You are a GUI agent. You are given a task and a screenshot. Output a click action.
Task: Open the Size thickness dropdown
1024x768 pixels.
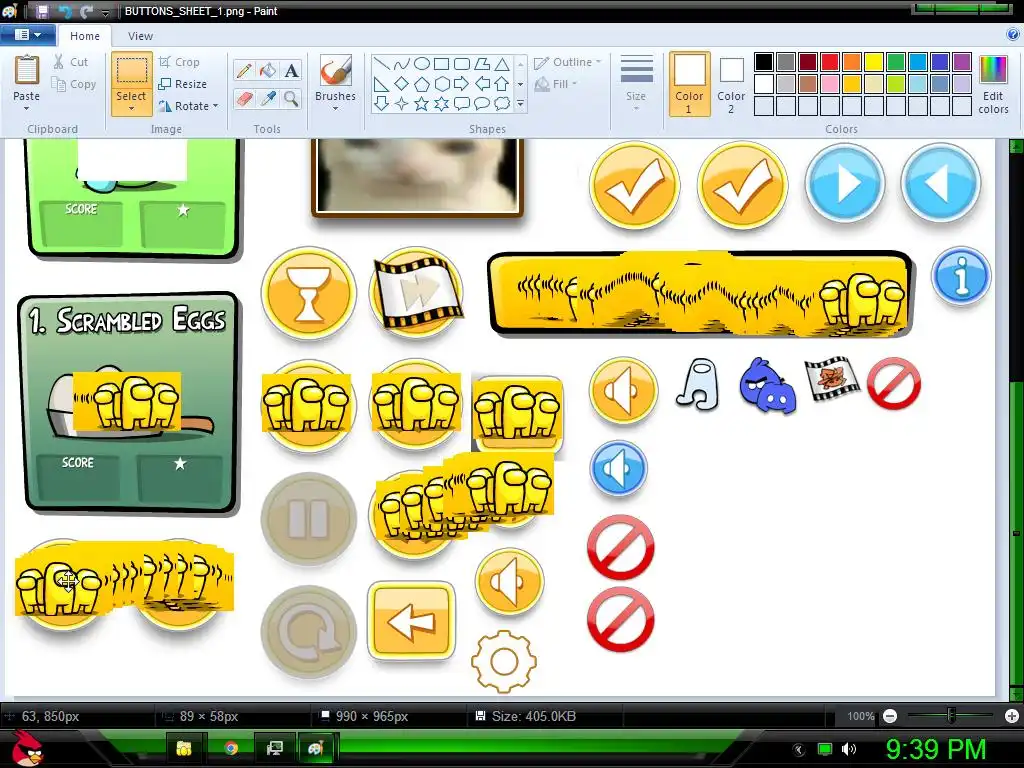tap(636, 83)
